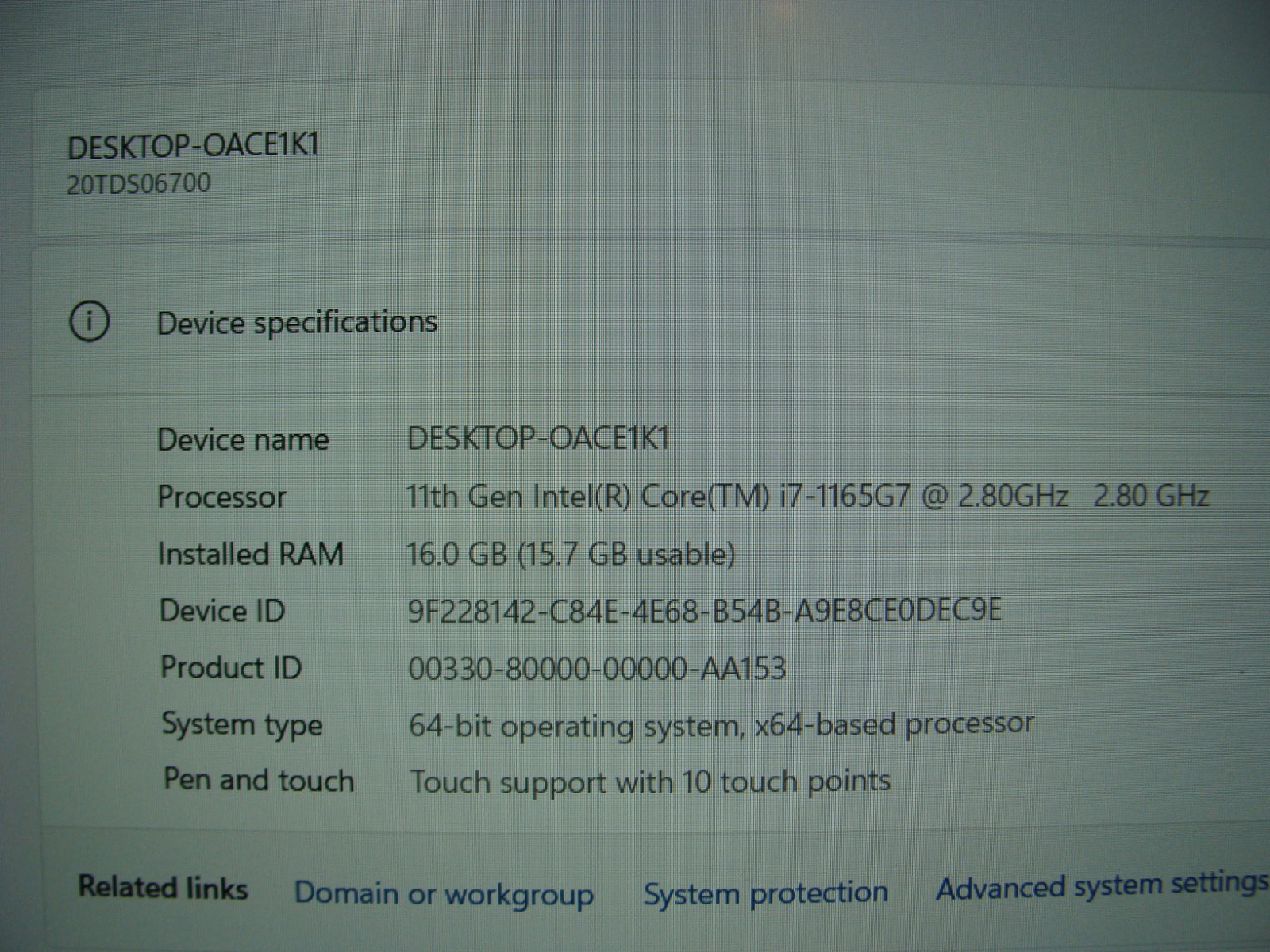
Task: Click the DESKTOP-OACE1K1 title at top
Action: point(193,146)
